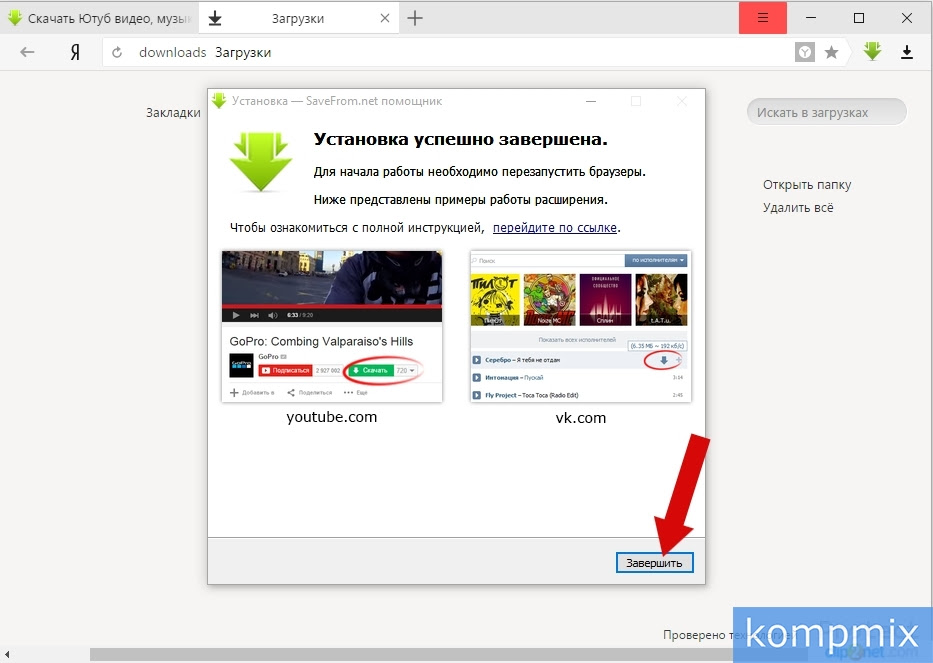Minimize the SaveFrom.net installer dialog

[x=591, y=101]
